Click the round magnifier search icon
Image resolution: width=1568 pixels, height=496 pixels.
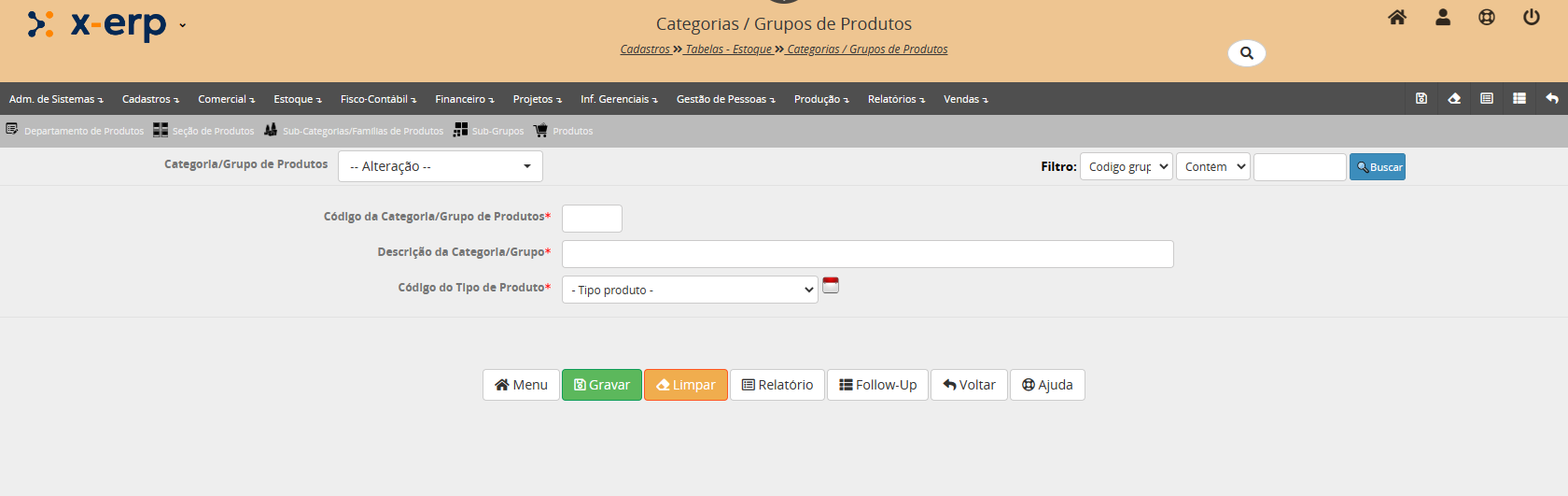click(x=1246, y=53)
